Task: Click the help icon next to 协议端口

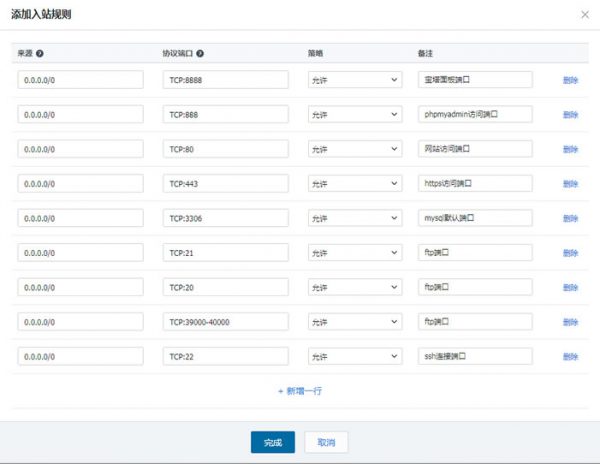Action: coord(201,53)
